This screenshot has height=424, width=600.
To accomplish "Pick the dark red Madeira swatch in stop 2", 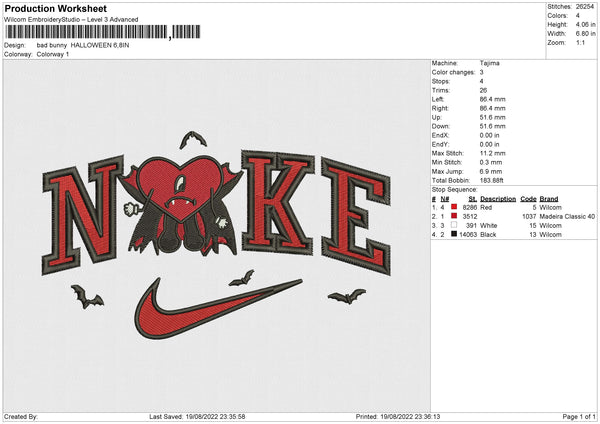I will tap(454, 216).
